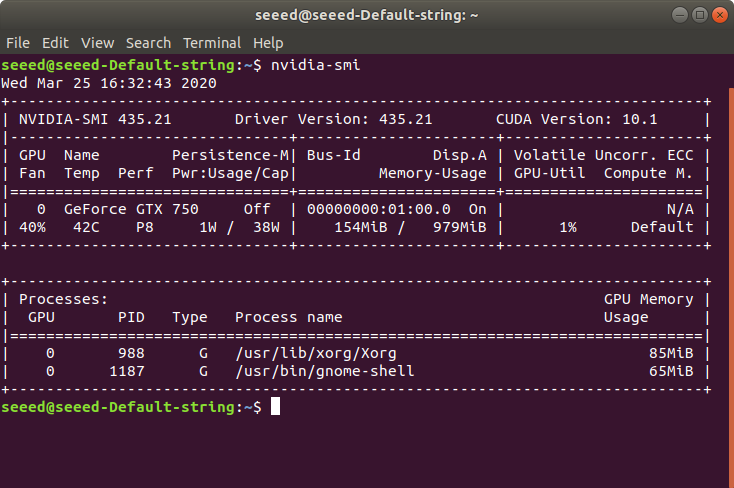Click the 'GPU-Util' header
The image size is (734, 488).
click(x=550, y=174)
